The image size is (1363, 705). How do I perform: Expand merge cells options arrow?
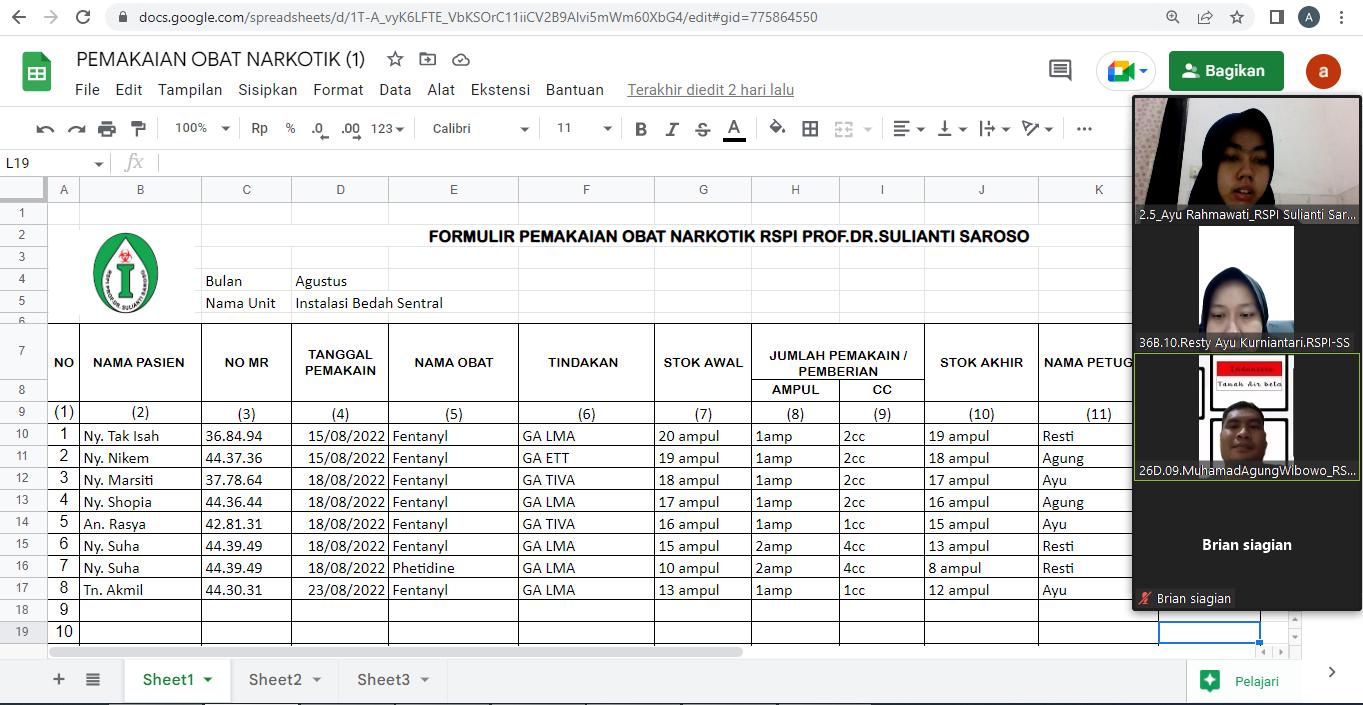pyautogui.click(x=867, y=129)
